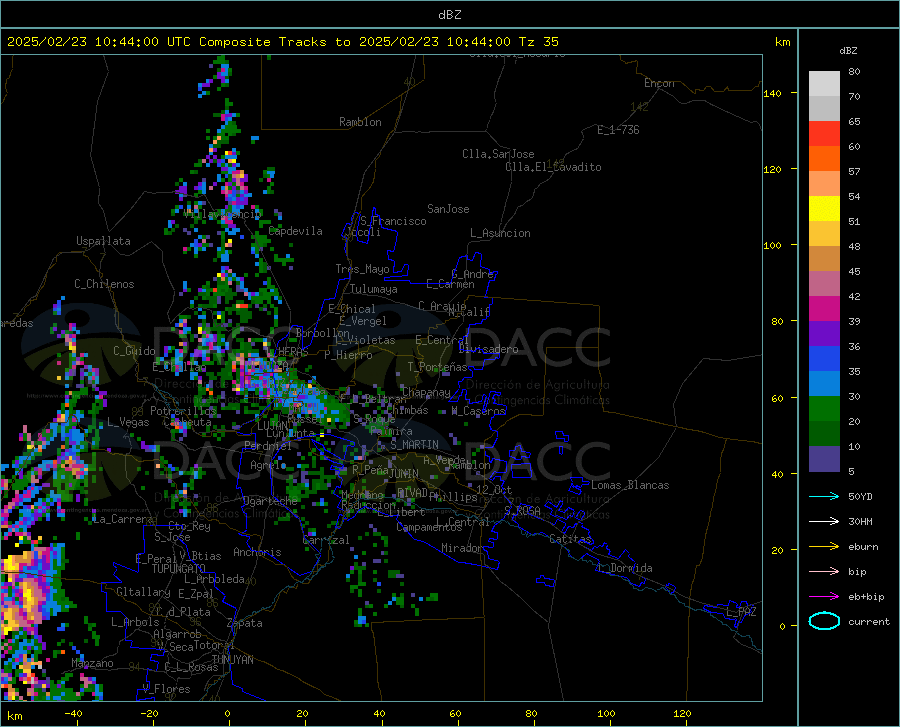This screenshot has height=727, width=900.
Task: Click the Uspallata map label
Action: [103, 241]
